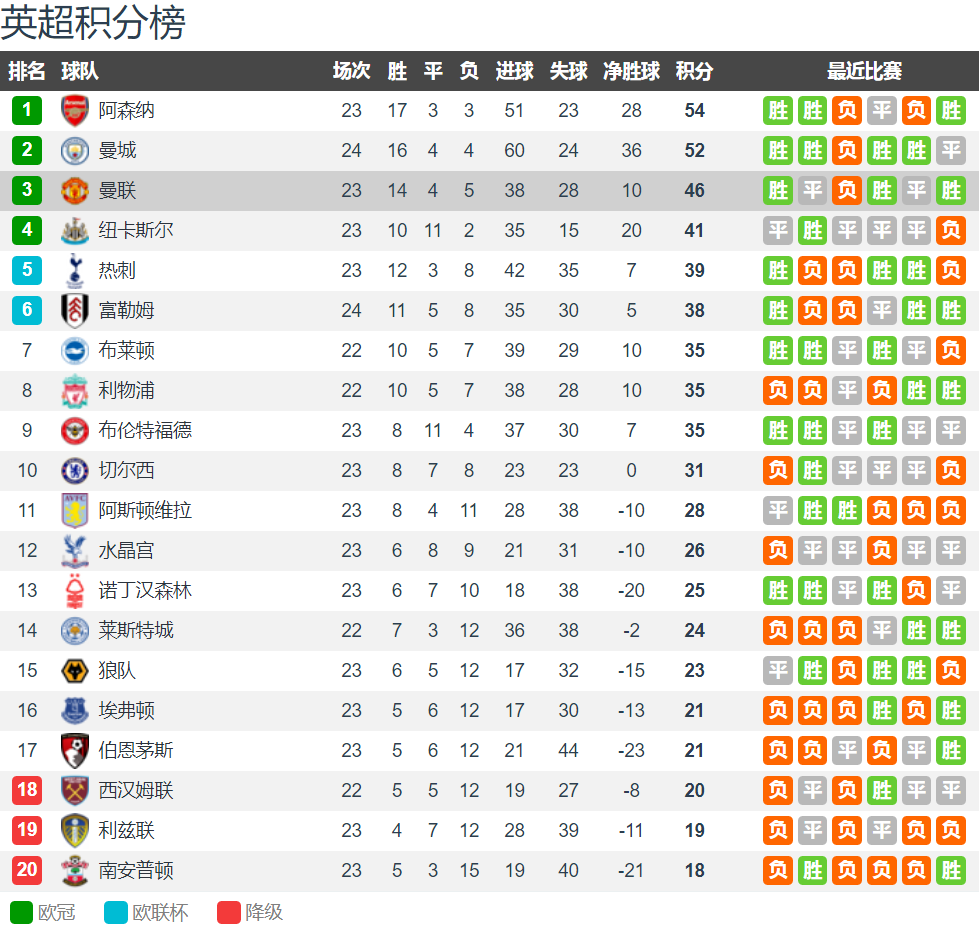This screenshot has height=929, width=979.
Task: Click the Liverpool club crest icon
Action: point(75,391)
